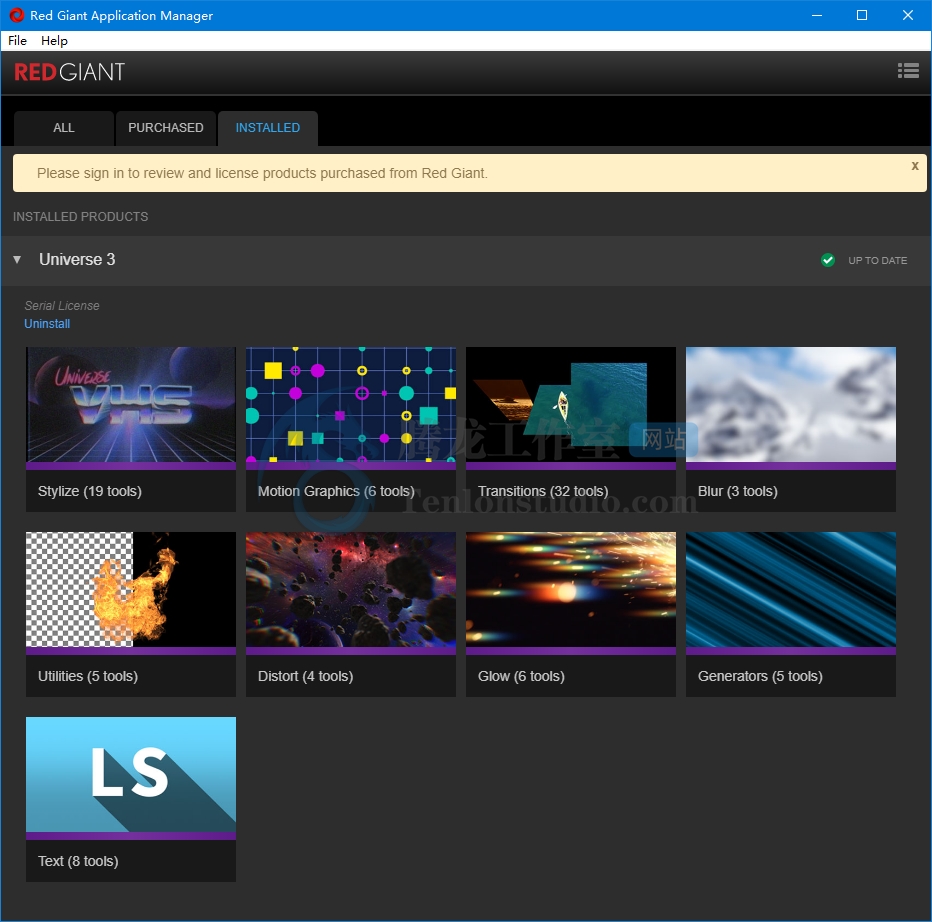This screenshot has width=932, height=922.
Task: Maximize the Application Manager window
Action: point(862,15)
